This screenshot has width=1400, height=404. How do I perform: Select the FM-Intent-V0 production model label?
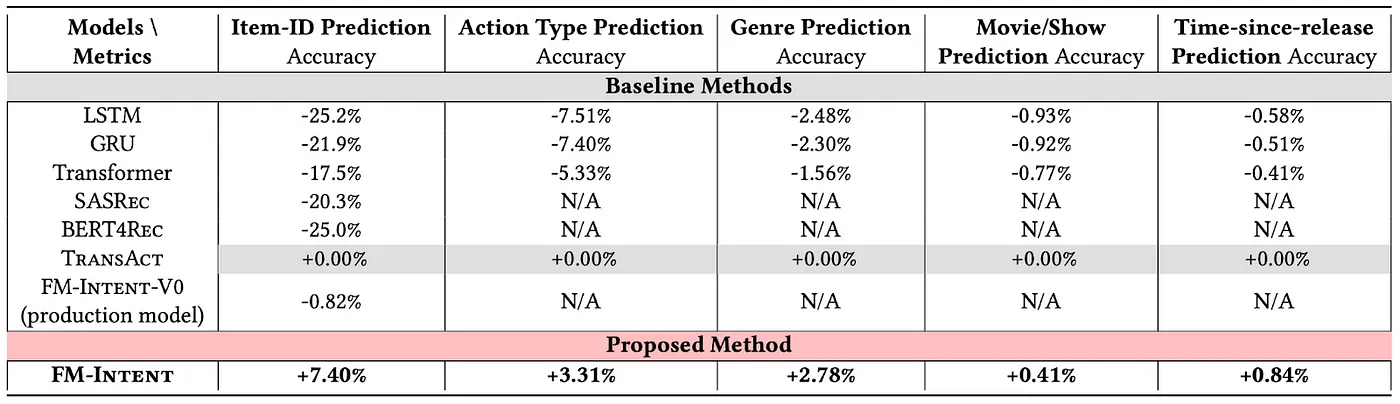tap(112, 300)
